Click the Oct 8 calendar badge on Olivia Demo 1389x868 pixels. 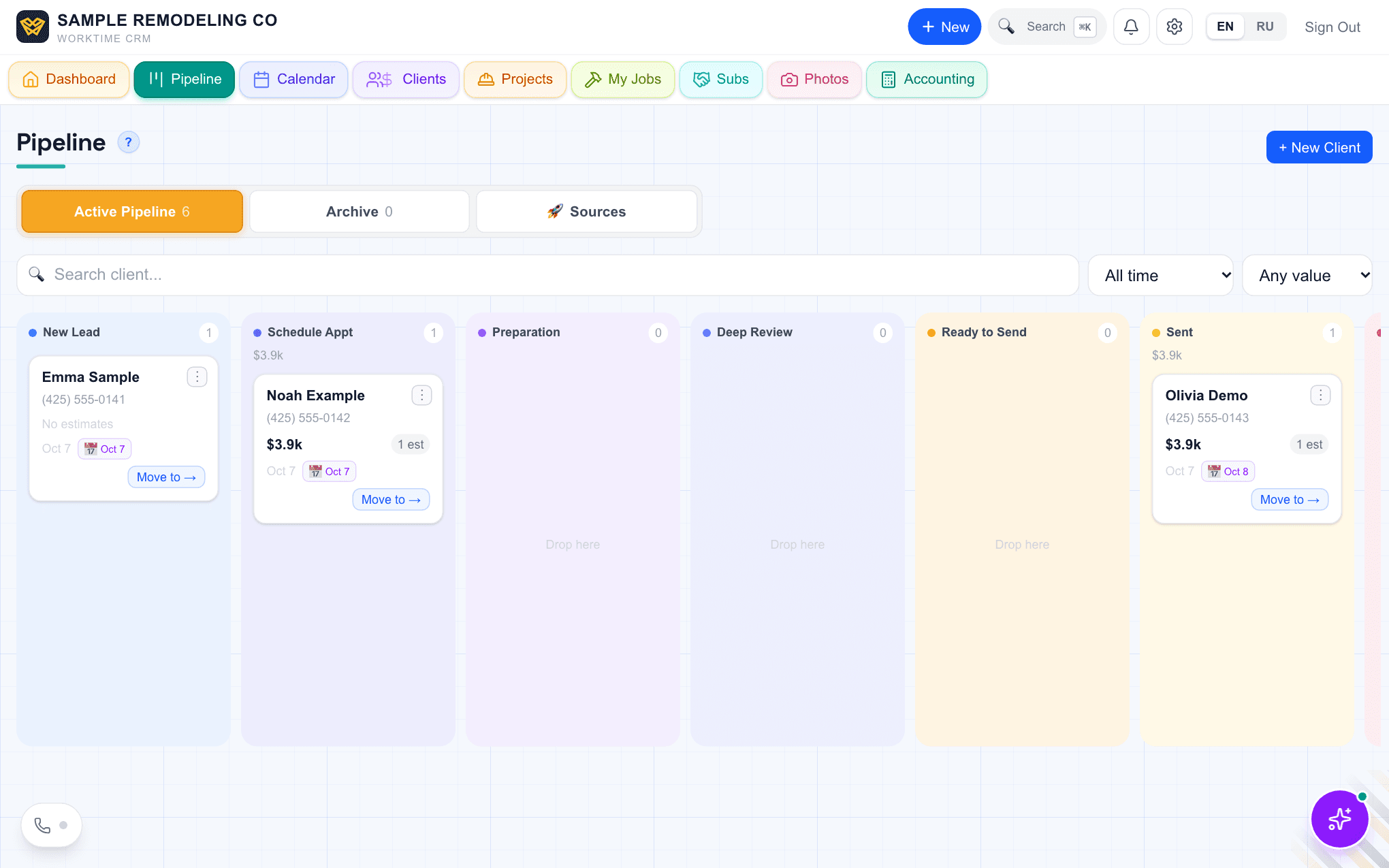pyautogui.click(x=1228, y=471)
